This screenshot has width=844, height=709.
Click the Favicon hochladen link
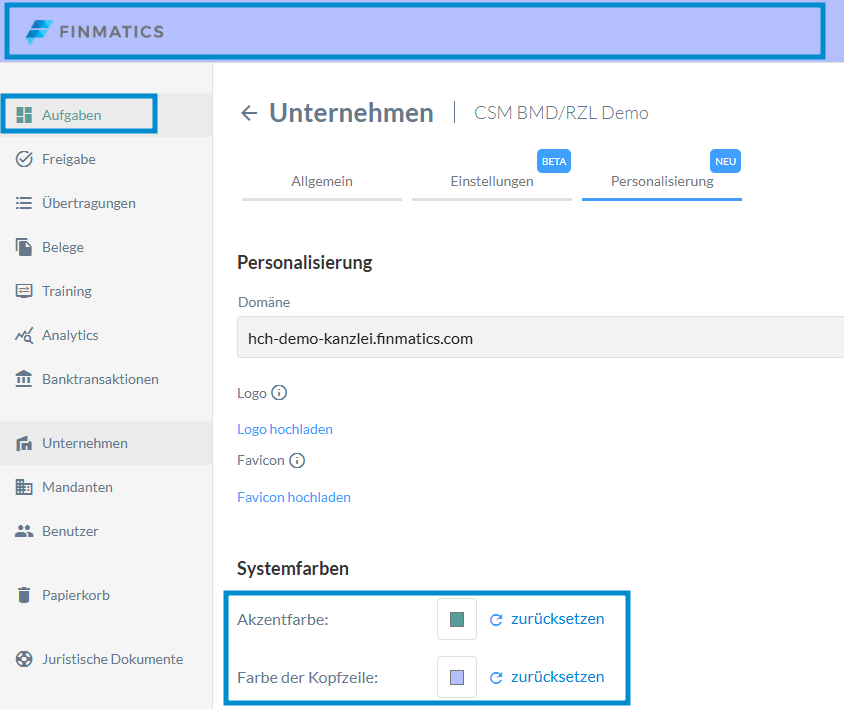tap(293, 496)
